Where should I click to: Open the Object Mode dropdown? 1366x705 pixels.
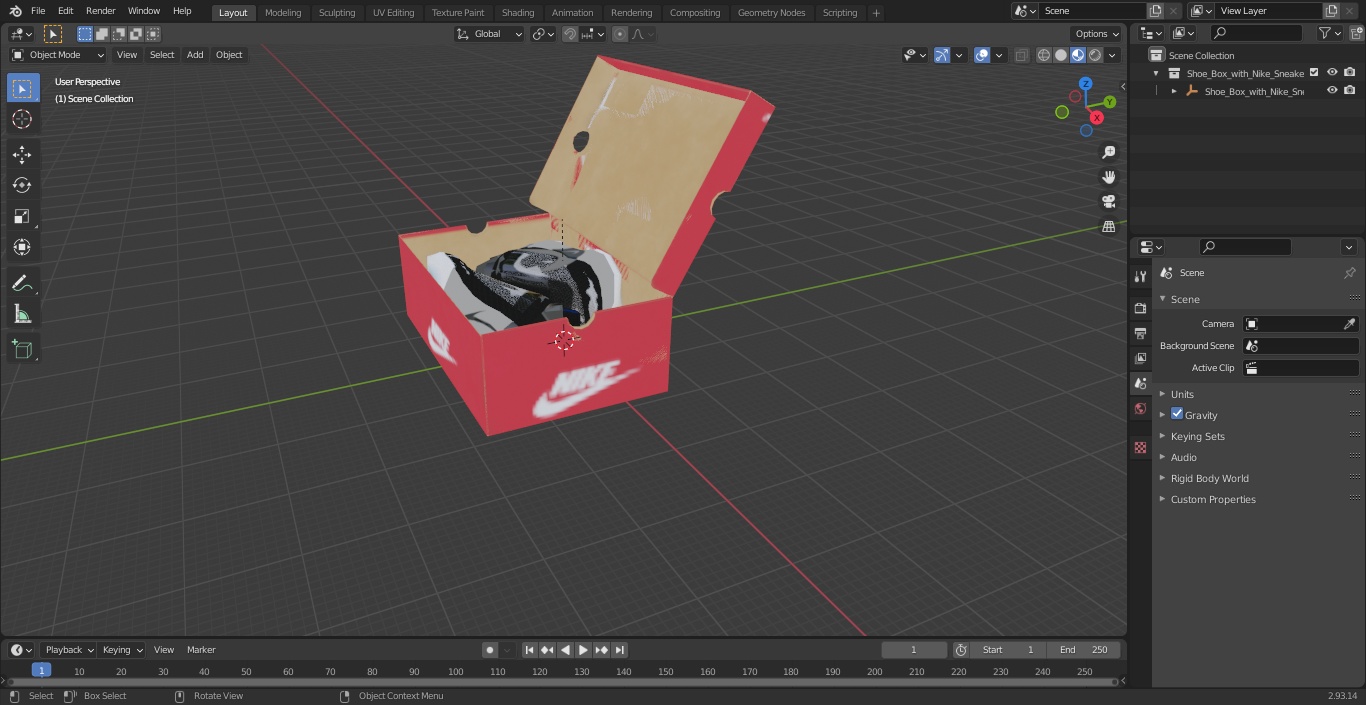coord(58,55)
